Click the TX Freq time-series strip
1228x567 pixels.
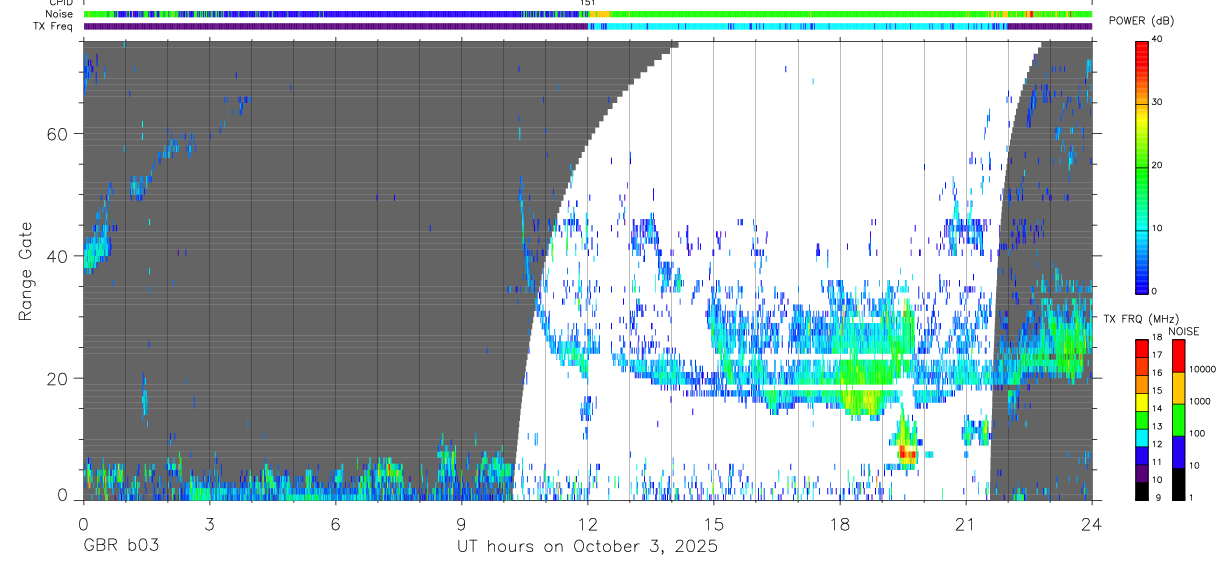click(588, 26)
